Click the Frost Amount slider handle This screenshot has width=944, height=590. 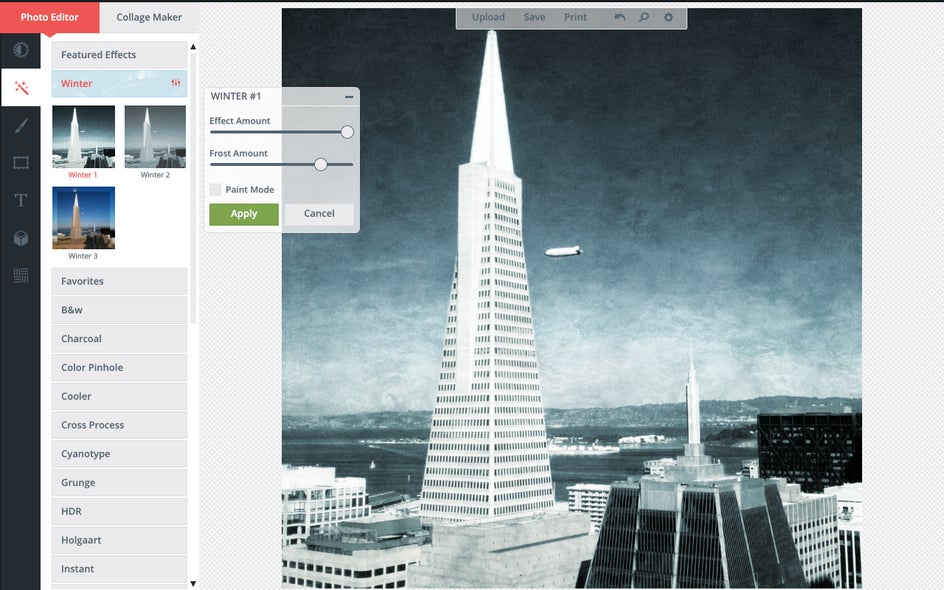coord(320,164)
